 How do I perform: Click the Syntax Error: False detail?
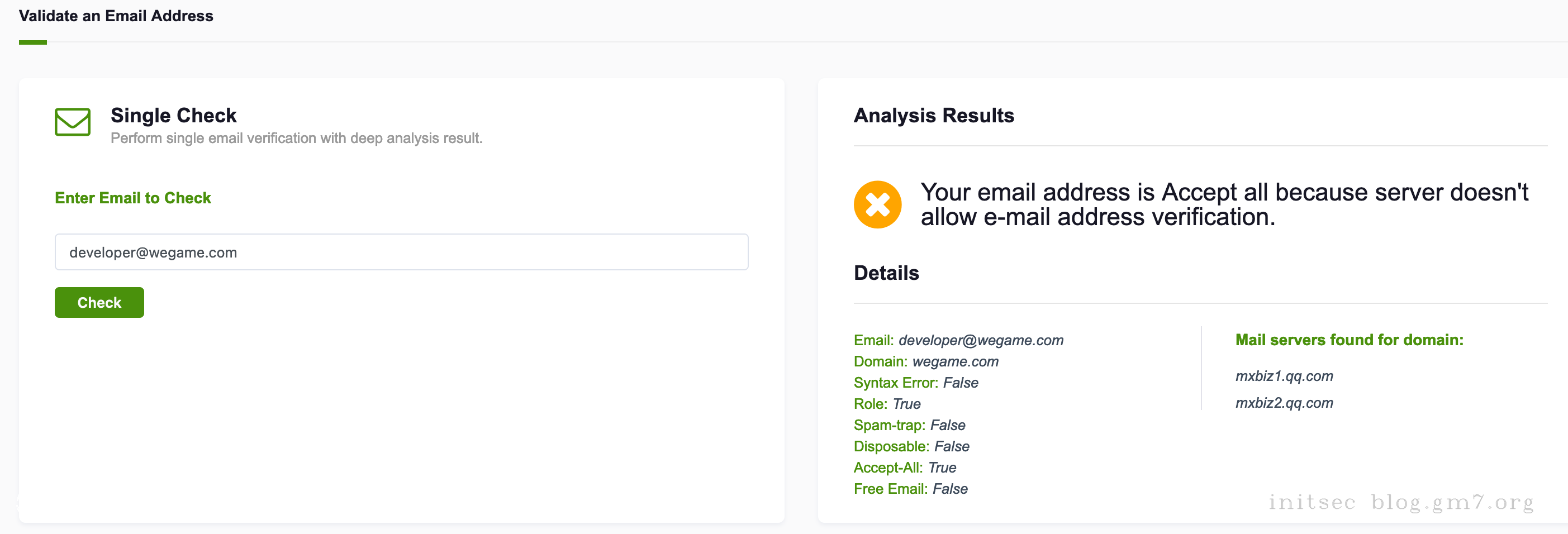[x=915, y=383]
